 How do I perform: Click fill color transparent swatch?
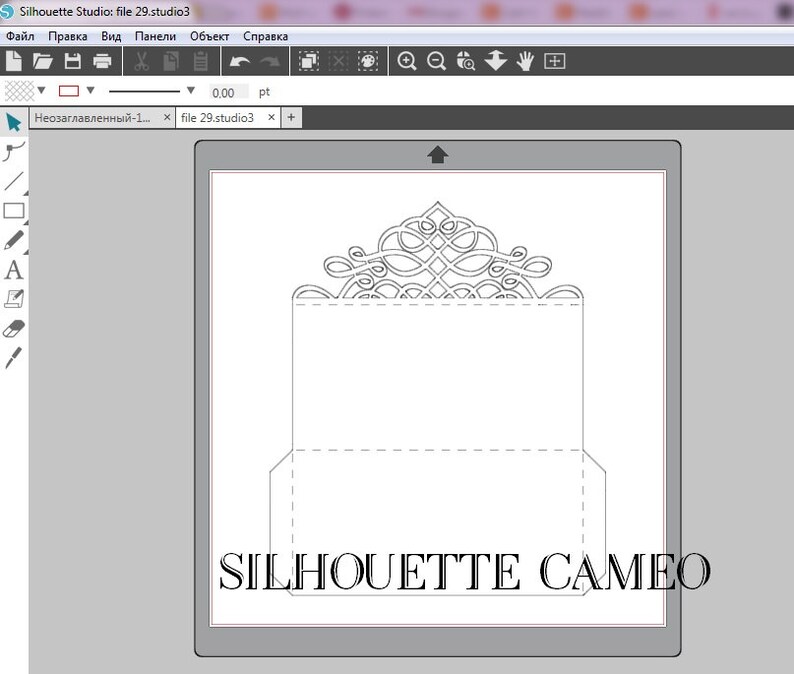pos(19,91)
